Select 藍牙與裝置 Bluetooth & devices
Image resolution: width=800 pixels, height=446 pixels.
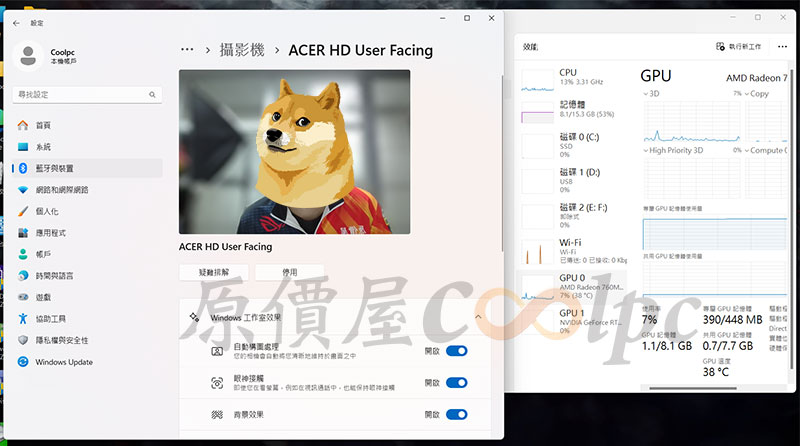click(87, 168)
